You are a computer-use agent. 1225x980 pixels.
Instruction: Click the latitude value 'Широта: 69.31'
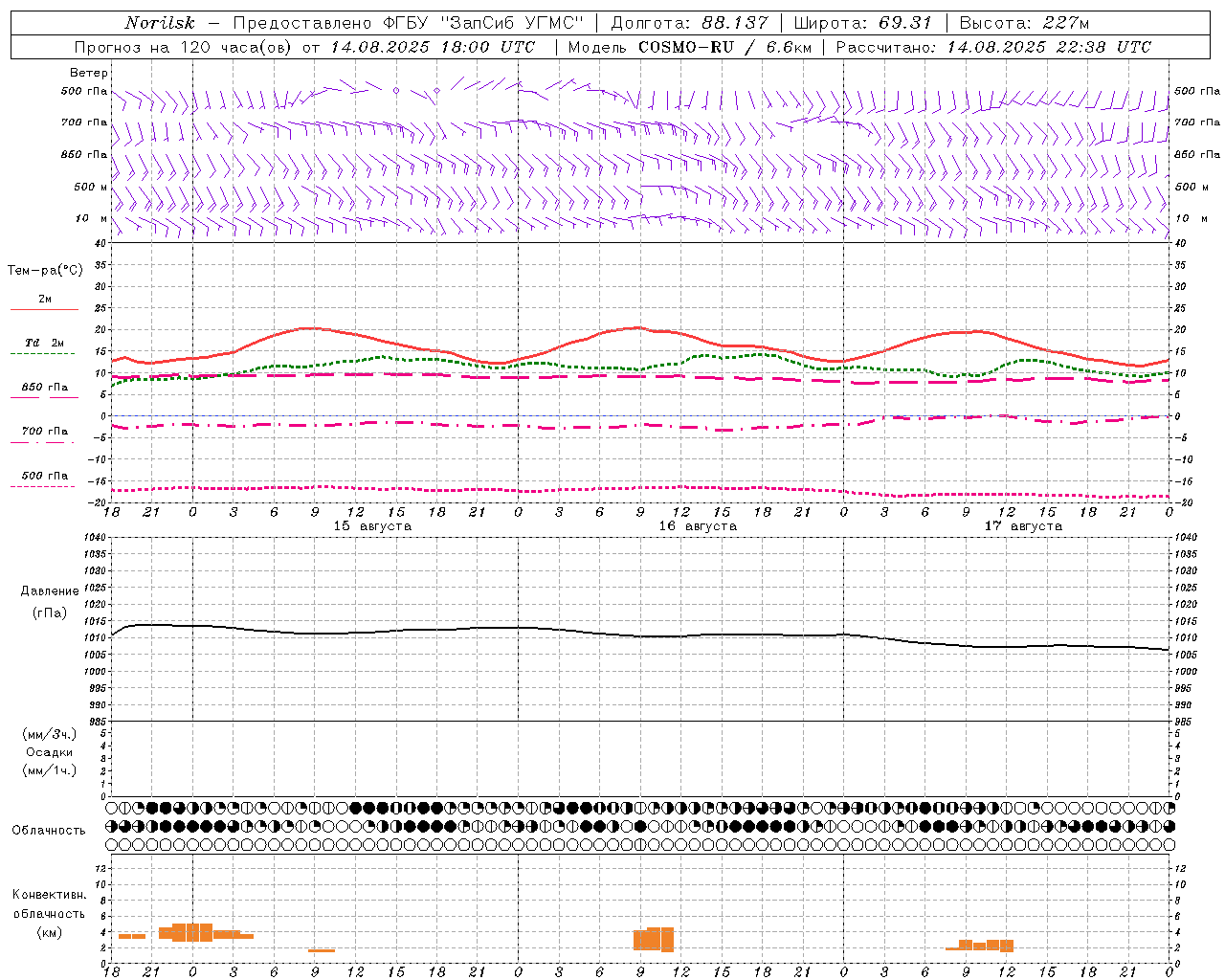[863, 23]
